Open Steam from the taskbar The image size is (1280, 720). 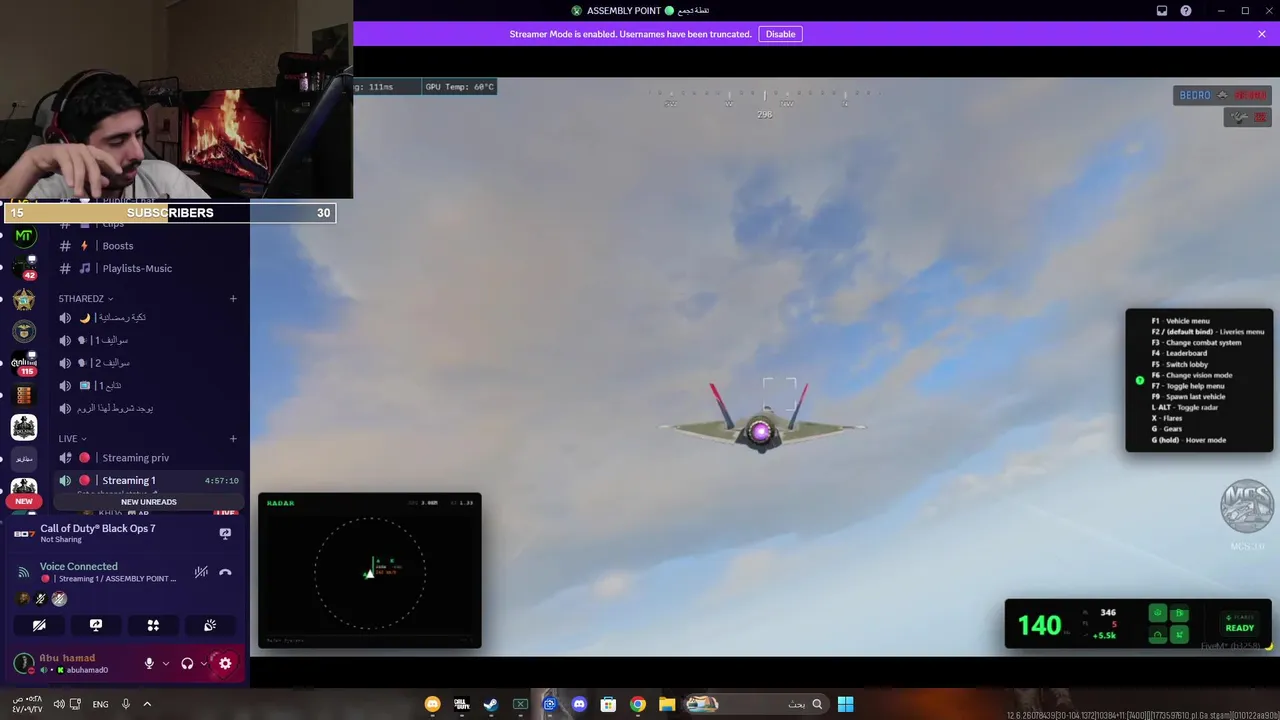tap(491, 704)
